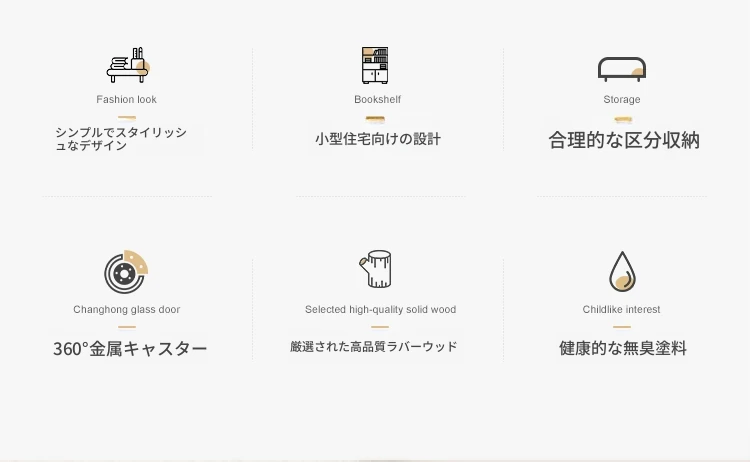Click the 小型住宅向けの設計 text
This screenshot has height=462, width=750.
[x=378, y=139]
